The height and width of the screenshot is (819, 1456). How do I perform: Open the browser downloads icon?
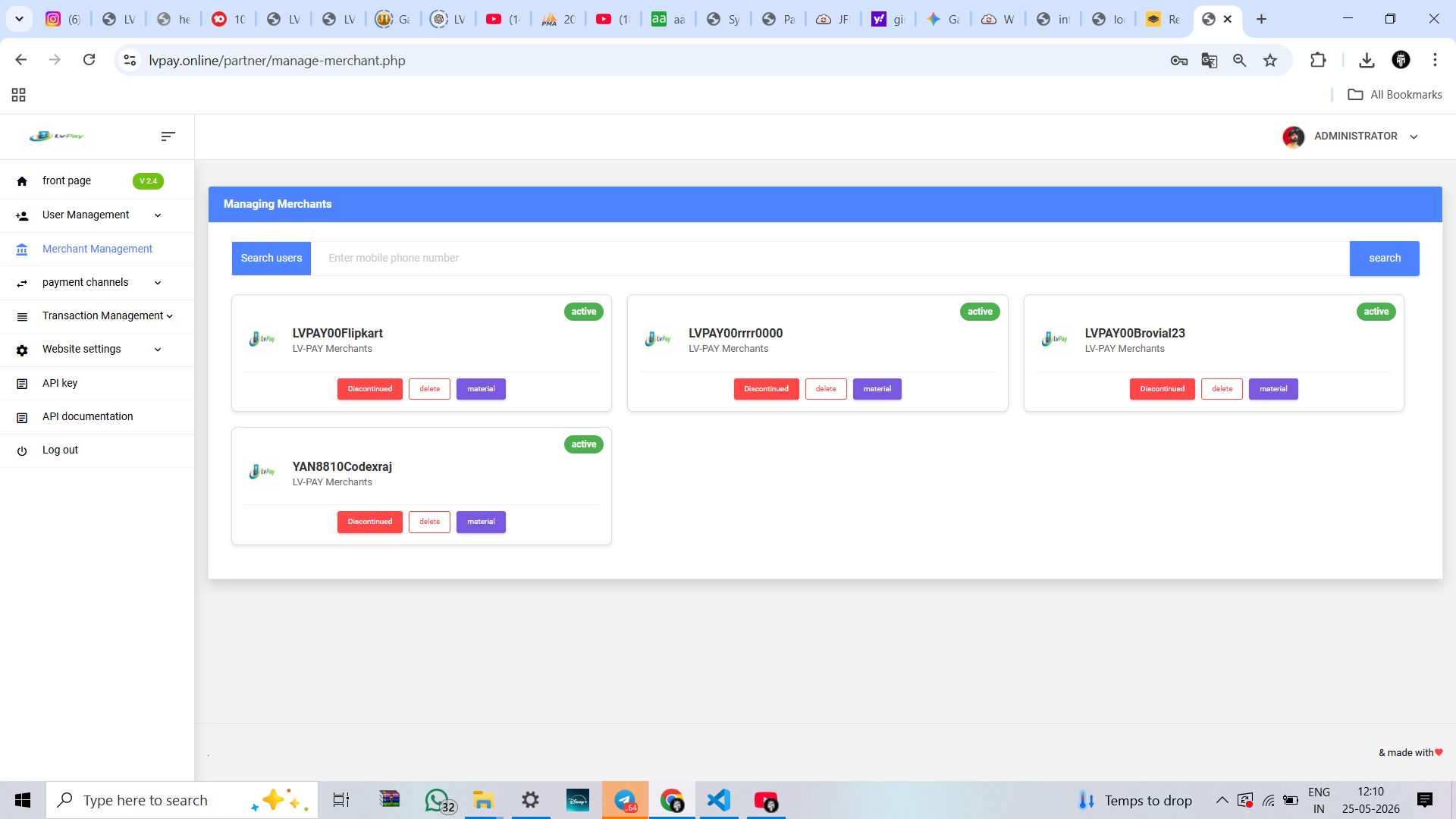pos(1367,61)
